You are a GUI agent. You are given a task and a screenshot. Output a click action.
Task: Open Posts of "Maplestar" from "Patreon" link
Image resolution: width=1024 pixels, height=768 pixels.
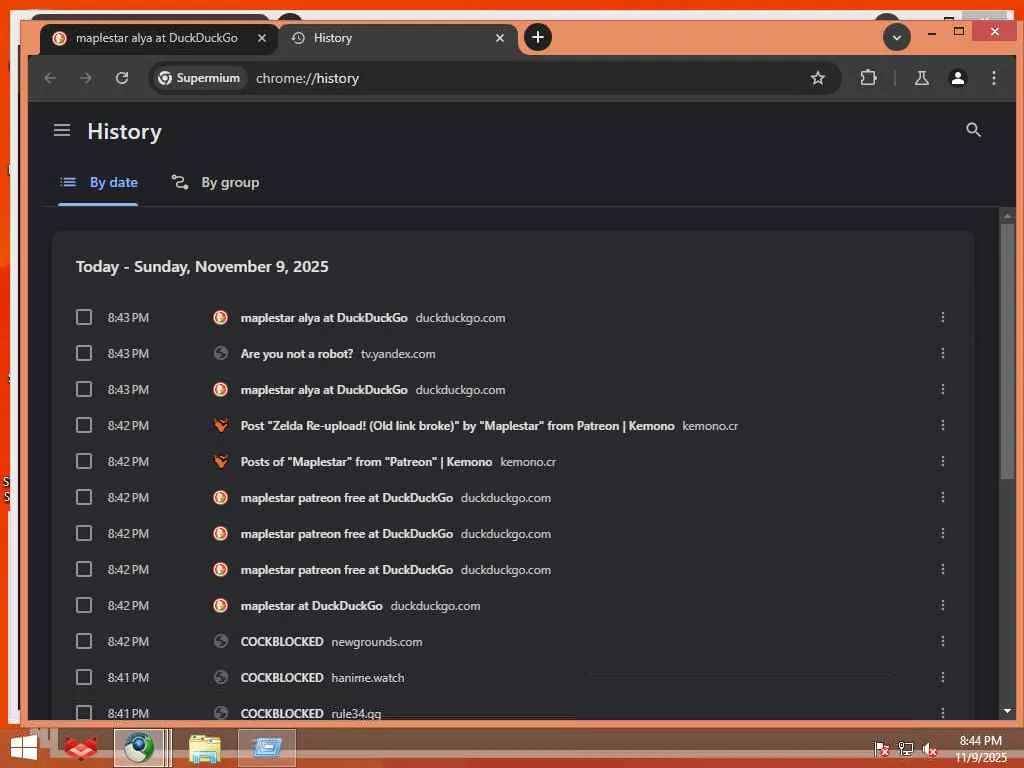click(366, 461)
